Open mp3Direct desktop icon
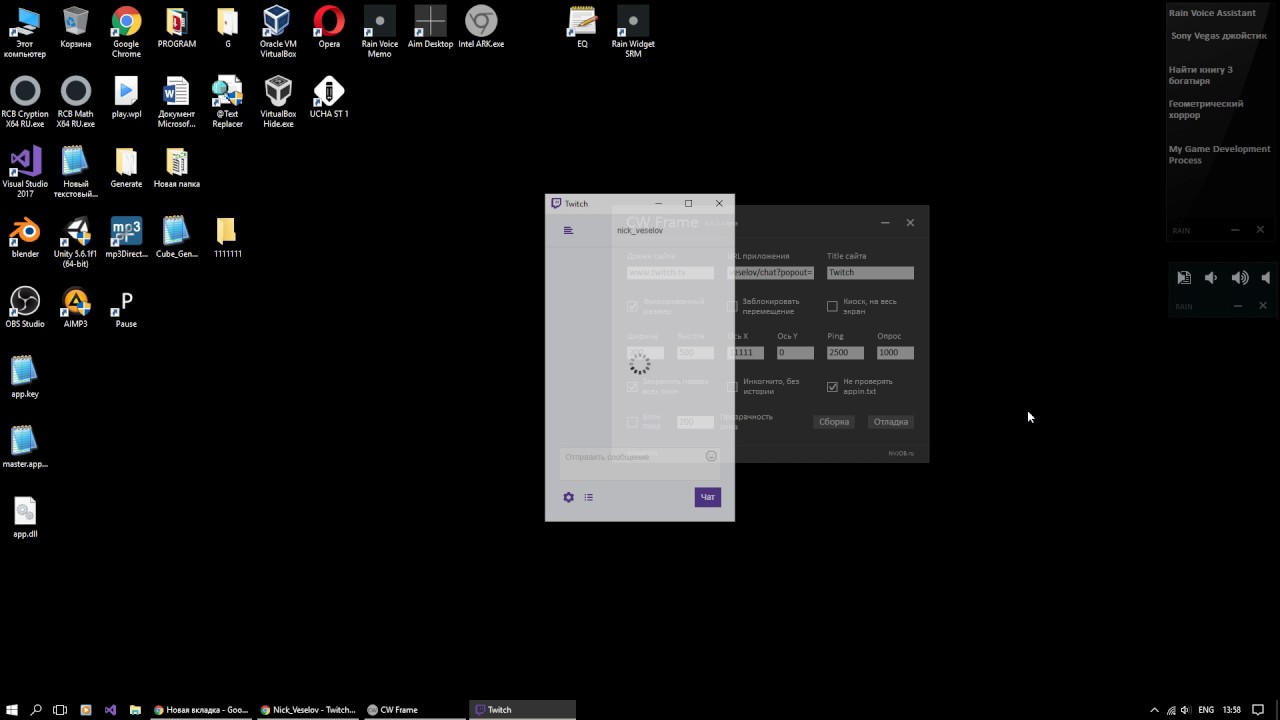This screenshot has width=1280, height=720. tap(126, 237)
